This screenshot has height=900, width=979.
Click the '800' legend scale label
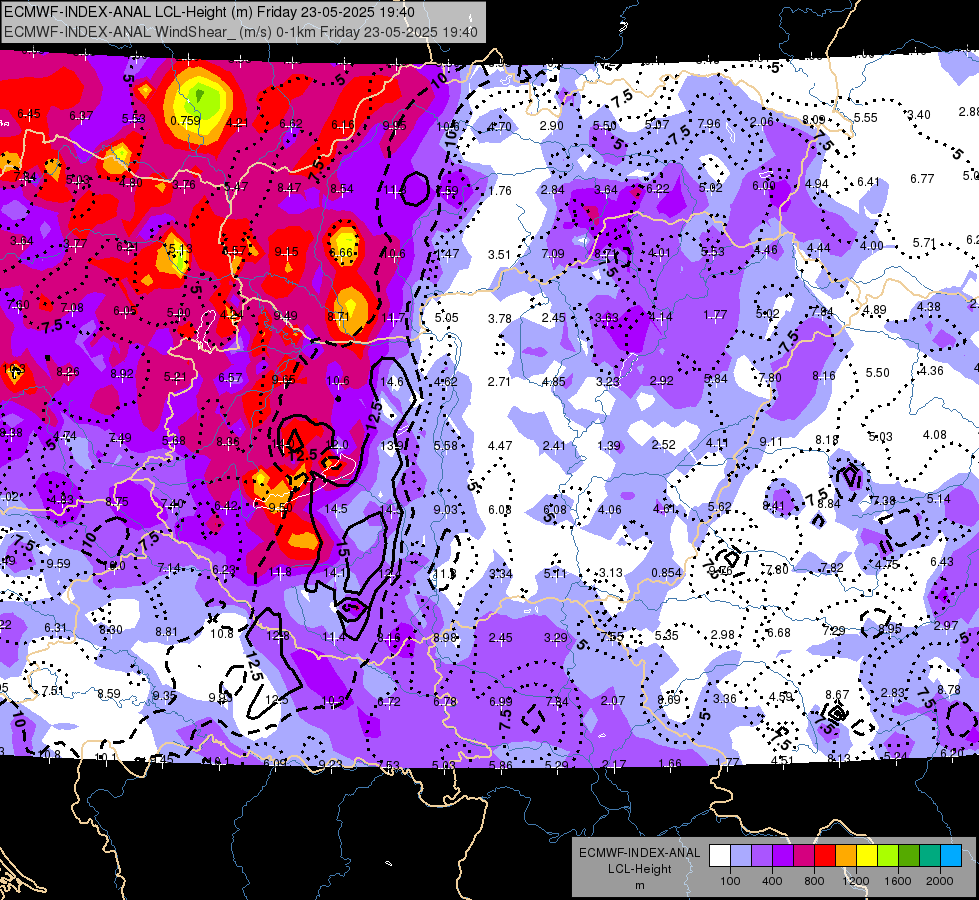coord(814,881)
